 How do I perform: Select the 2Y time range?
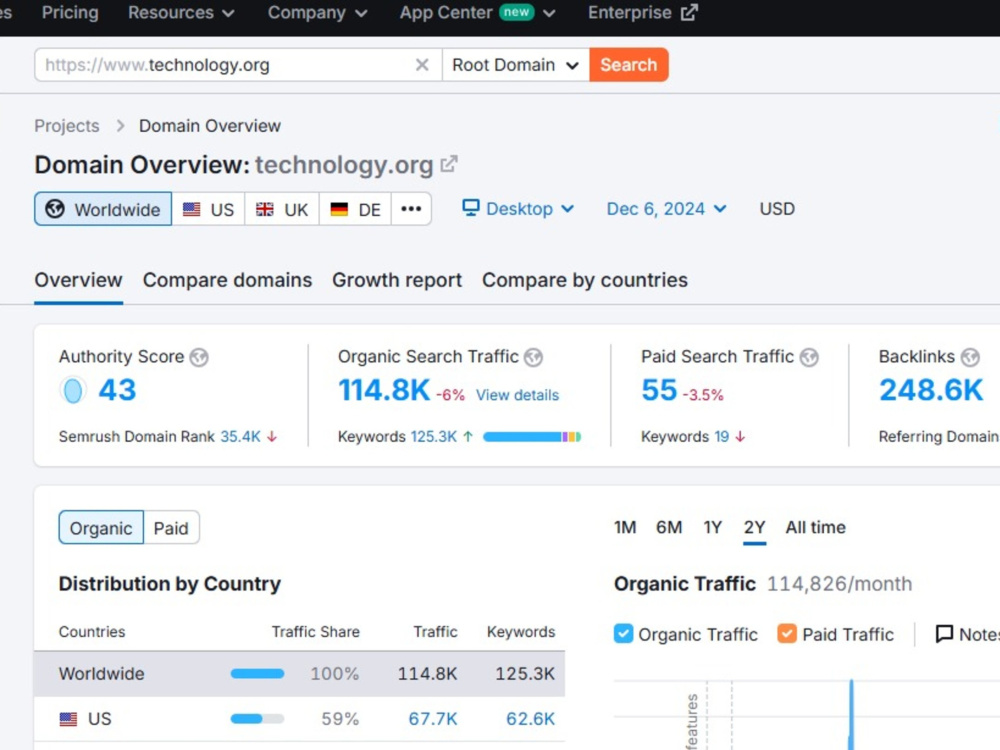[x=754, y=527]
